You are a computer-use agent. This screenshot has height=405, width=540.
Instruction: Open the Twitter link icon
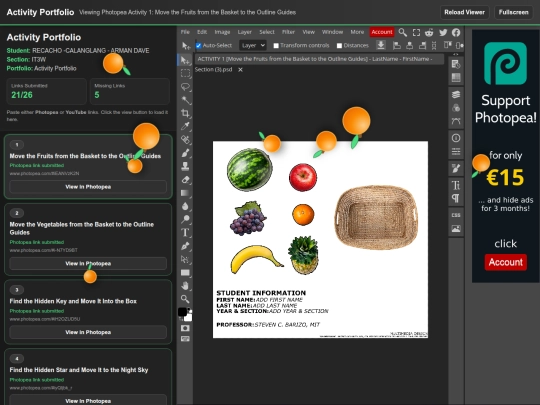click(x=443, y=32)
